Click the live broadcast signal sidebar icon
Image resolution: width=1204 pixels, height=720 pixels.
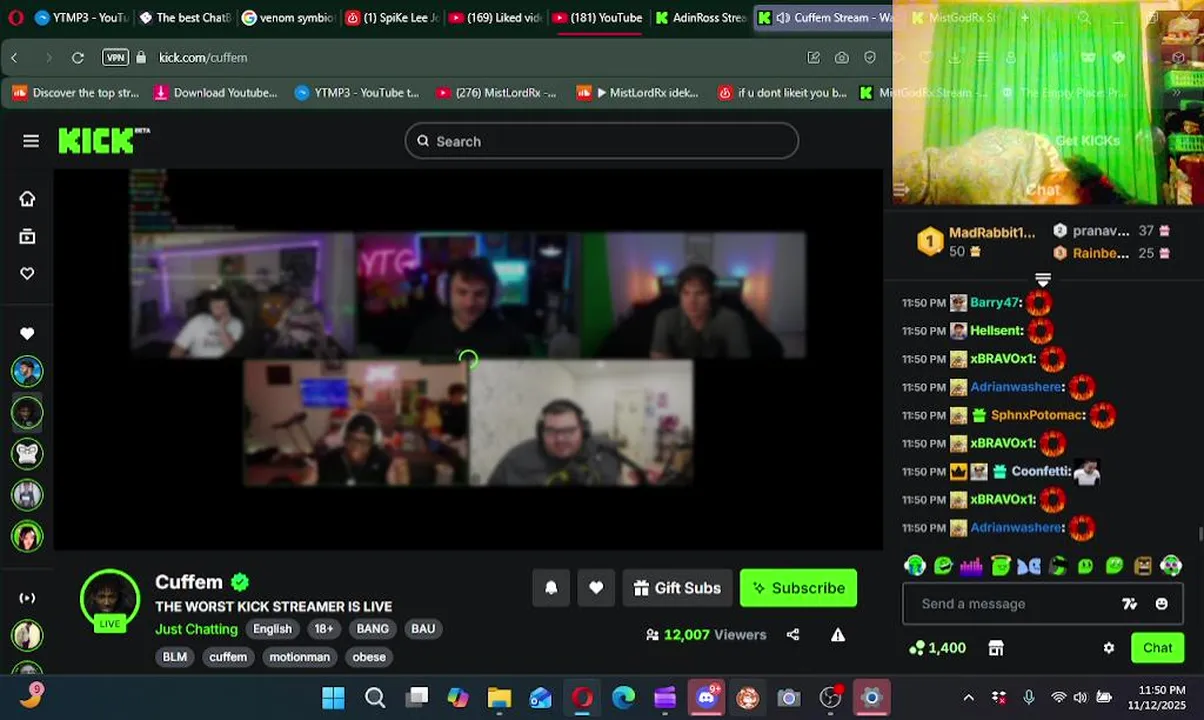pyautogui.click(x=27, y=598)
